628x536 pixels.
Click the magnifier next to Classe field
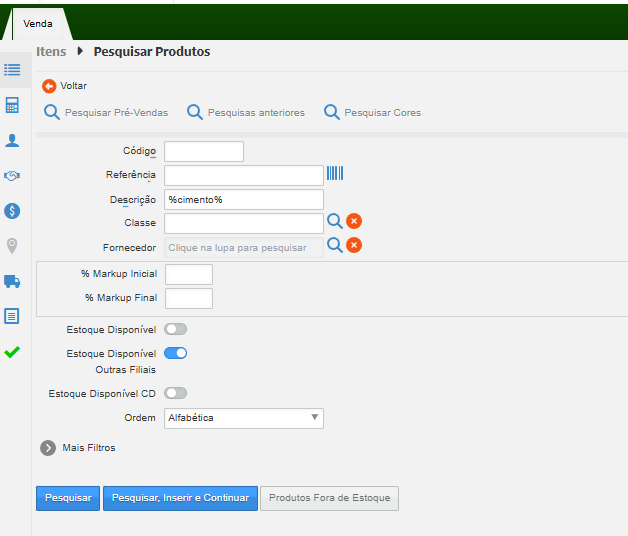pos(335,221)
